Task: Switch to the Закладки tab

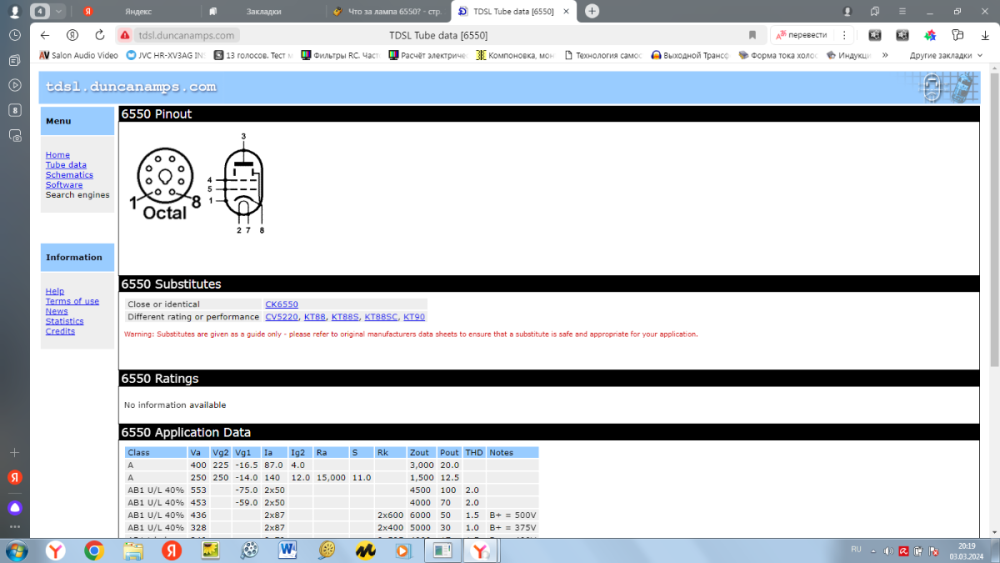Action: 263,11
